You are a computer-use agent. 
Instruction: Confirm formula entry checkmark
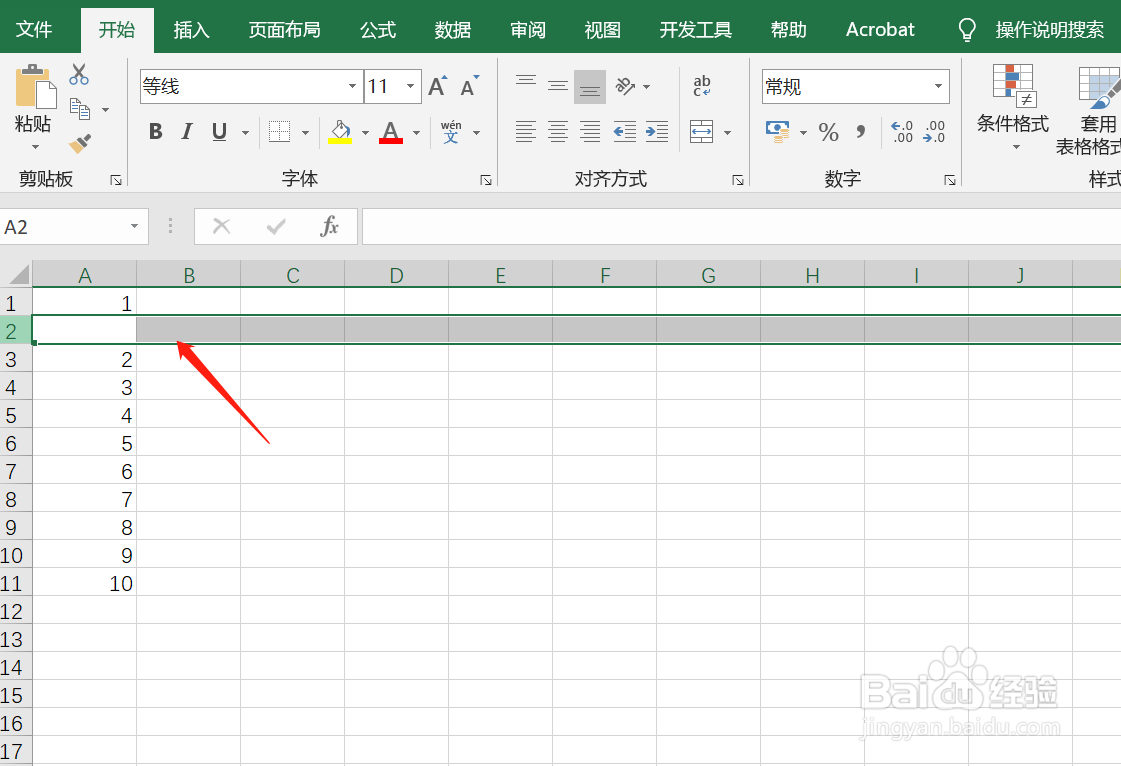(x=276, y=227)
